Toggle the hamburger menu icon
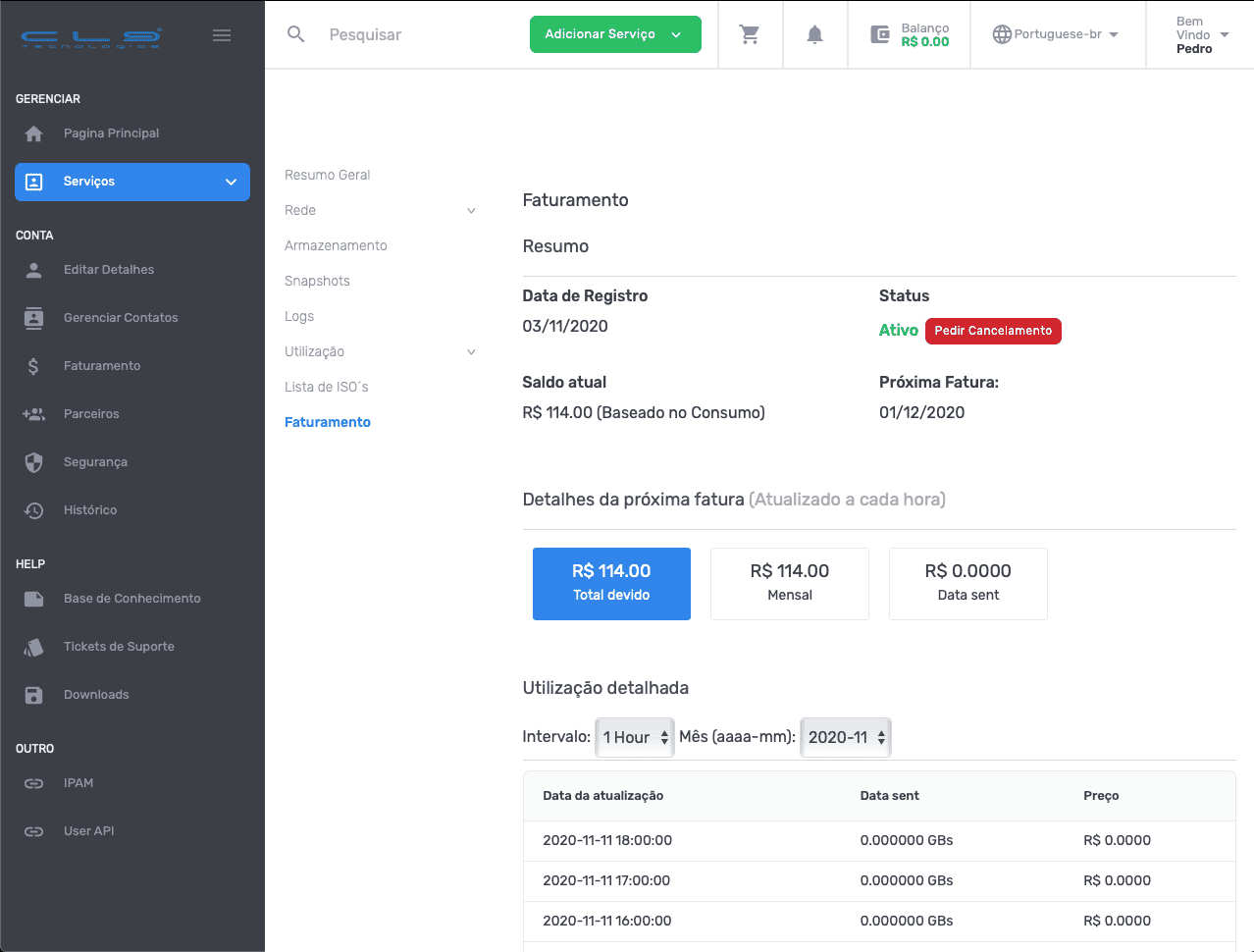 tap(222, 35)
